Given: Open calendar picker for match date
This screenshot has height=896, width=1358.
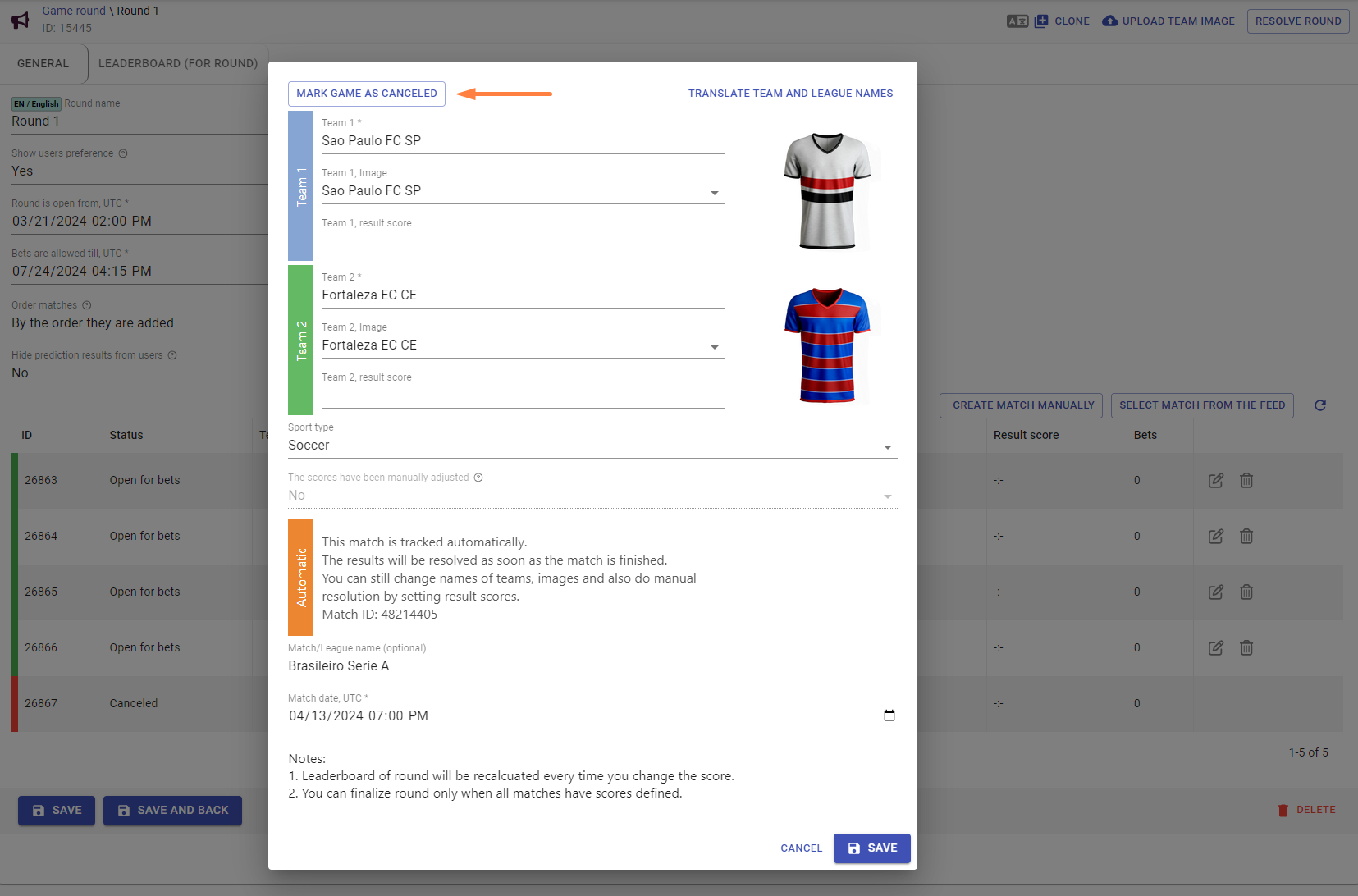Looking at the screenshot, I should (889, 715).
